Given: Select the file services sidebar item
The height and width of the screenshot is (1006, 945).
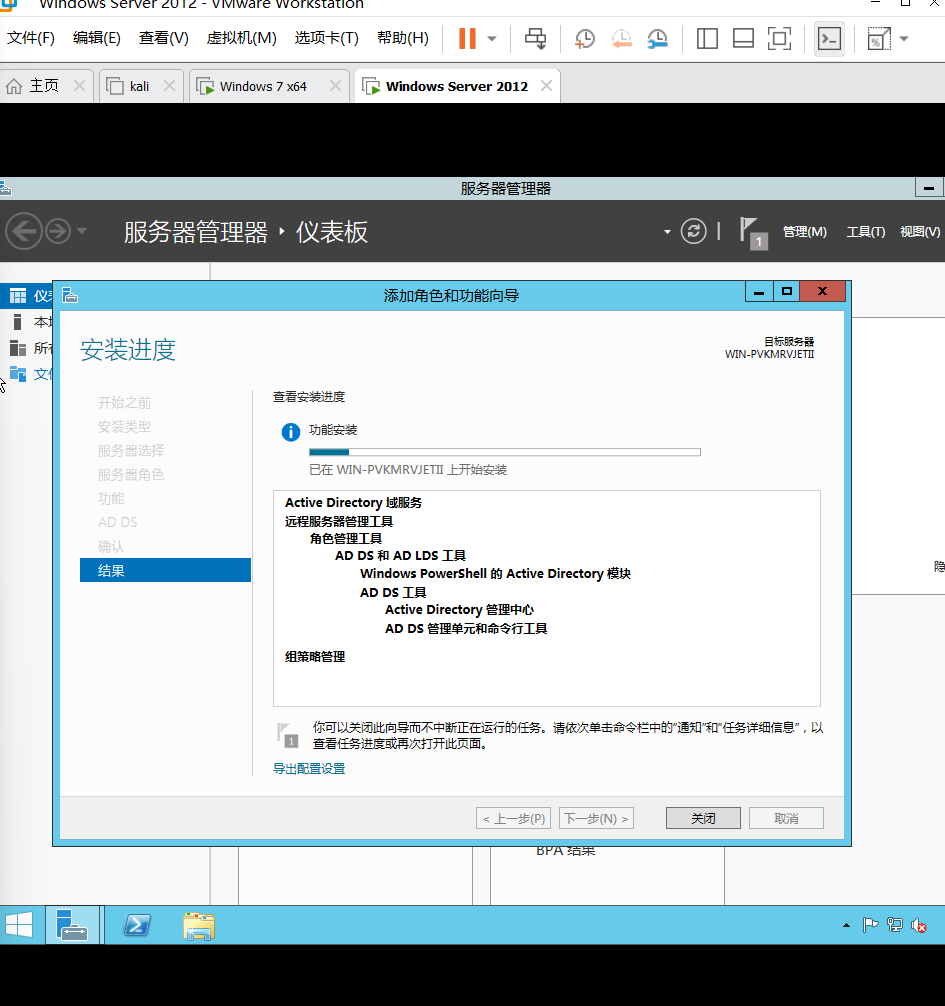Looking at the screenshot, I should (x=26, y=374).
